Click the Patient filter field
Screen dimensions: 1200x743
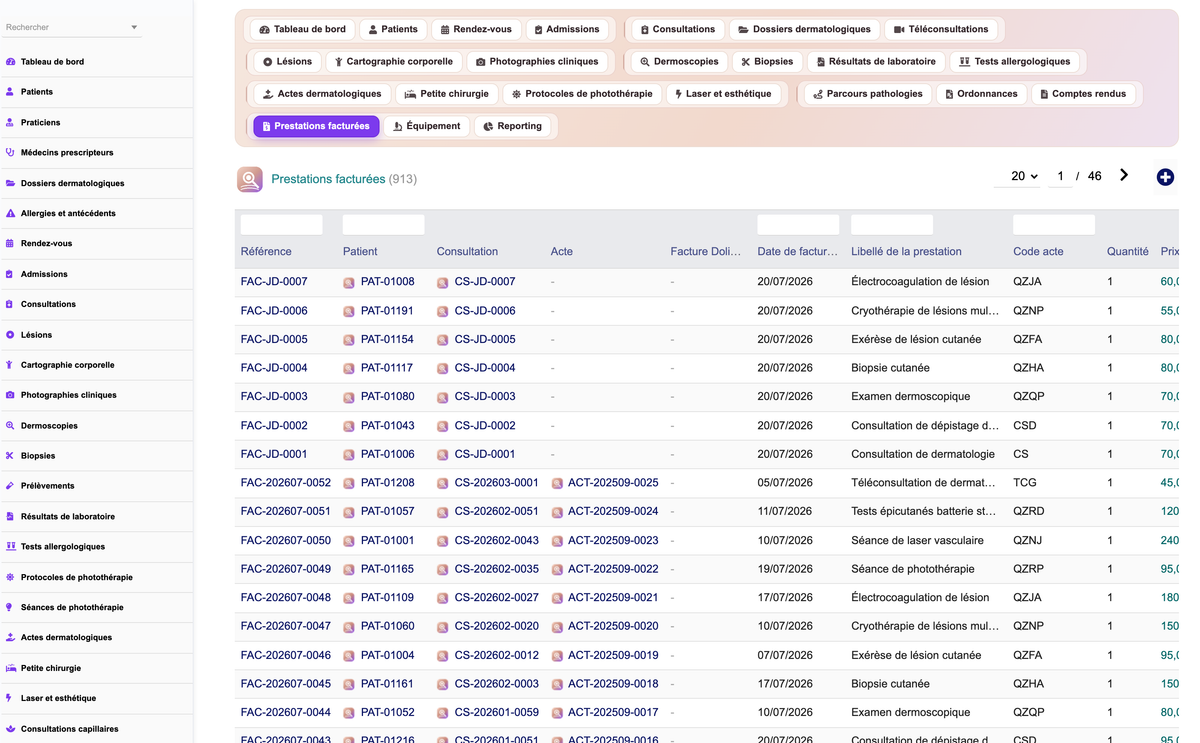pos(384,225)
